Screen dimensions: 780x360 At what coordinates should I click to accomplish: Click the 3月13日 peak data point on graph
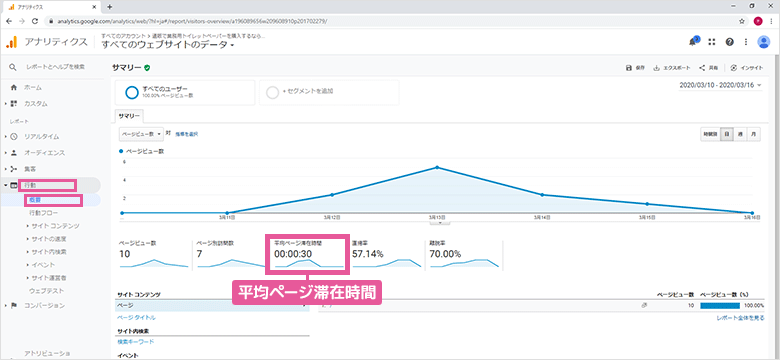437,167
